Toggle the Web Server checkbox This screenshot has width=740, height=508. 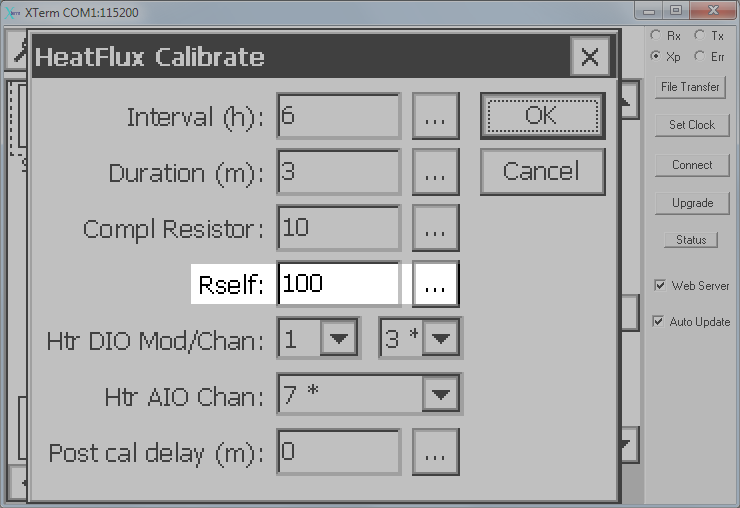pos(660,285)
